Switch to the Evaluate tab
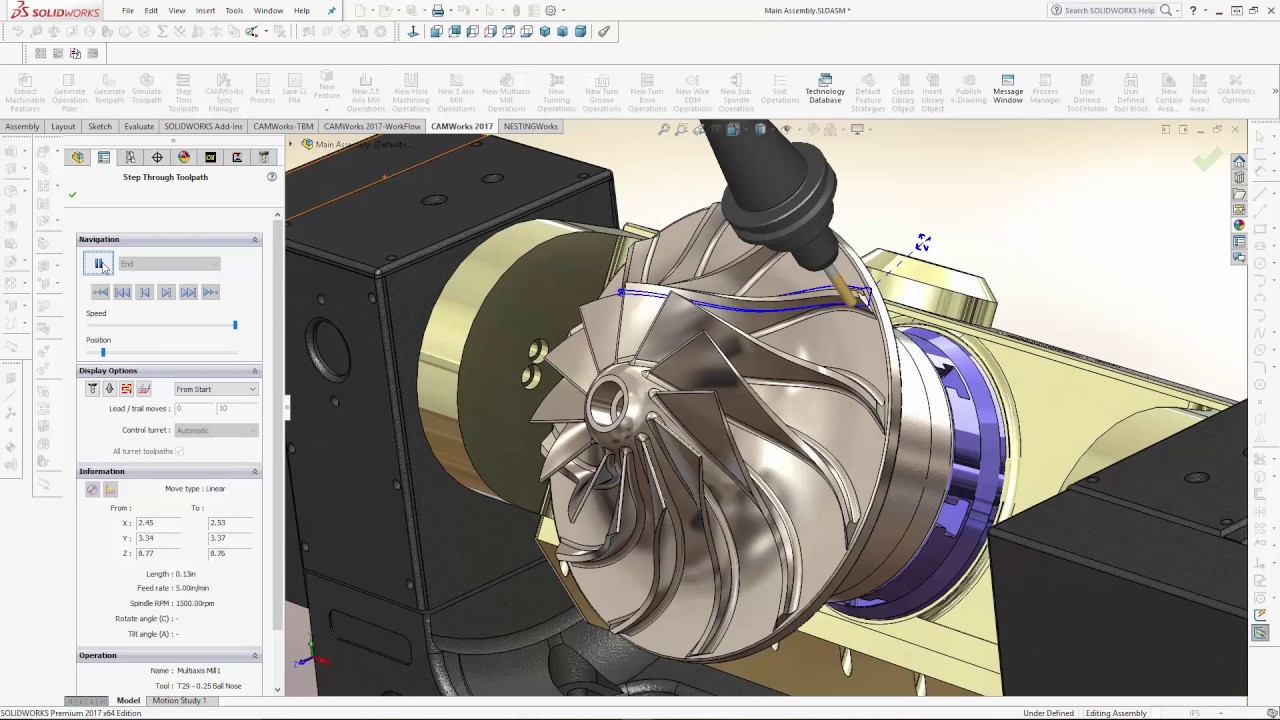 [x=139, y=127]
